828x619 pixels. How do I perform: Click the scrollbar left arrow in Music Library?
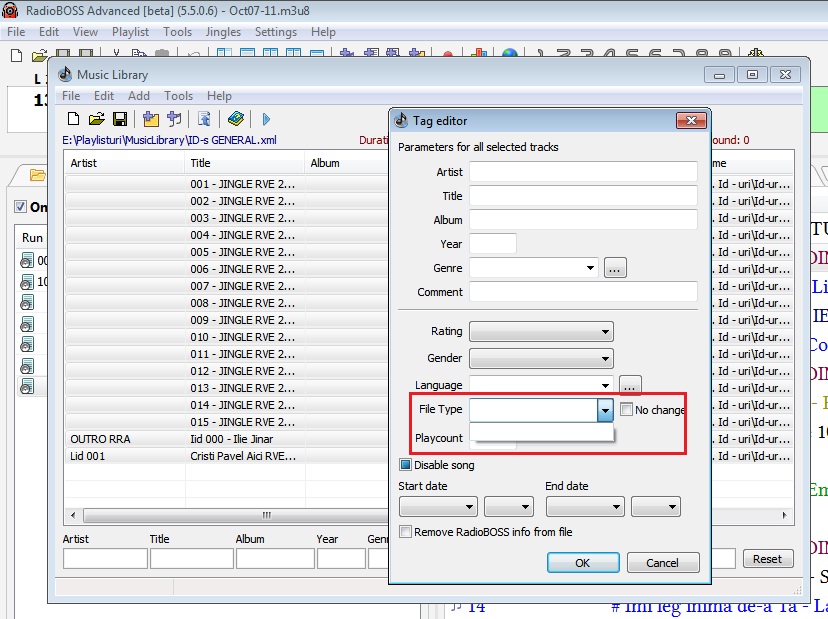tap(73, 515)
